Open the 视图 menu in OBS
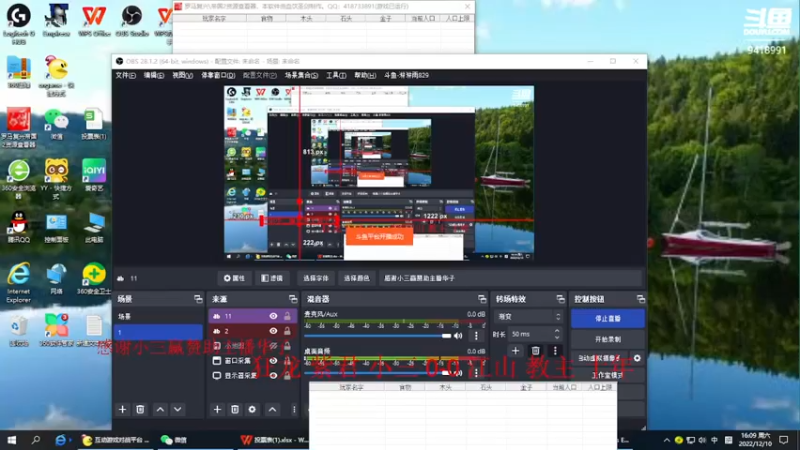 (x=182, y=75)
